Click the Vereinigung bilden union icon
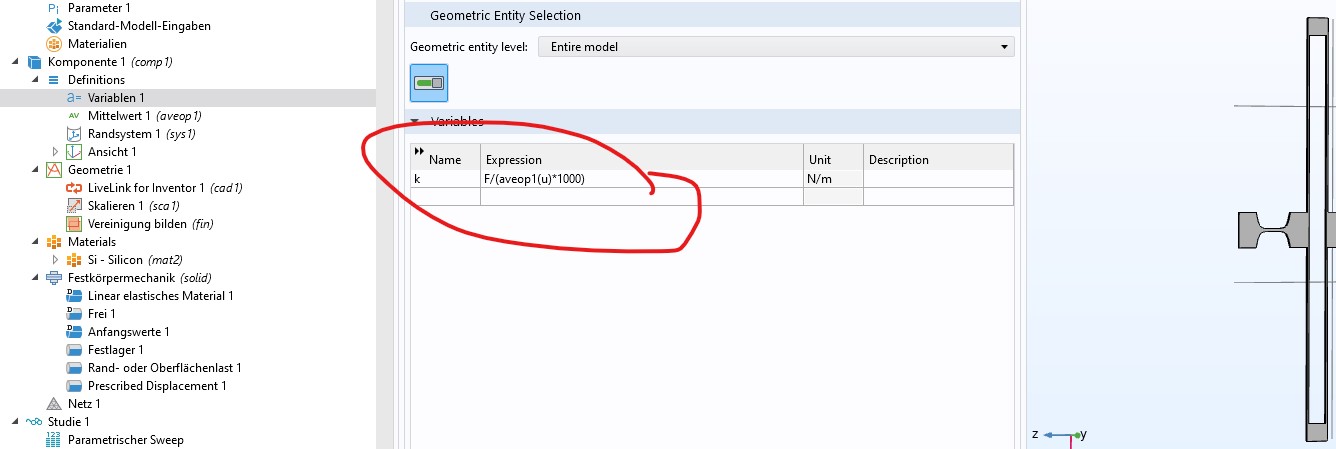 73,224
